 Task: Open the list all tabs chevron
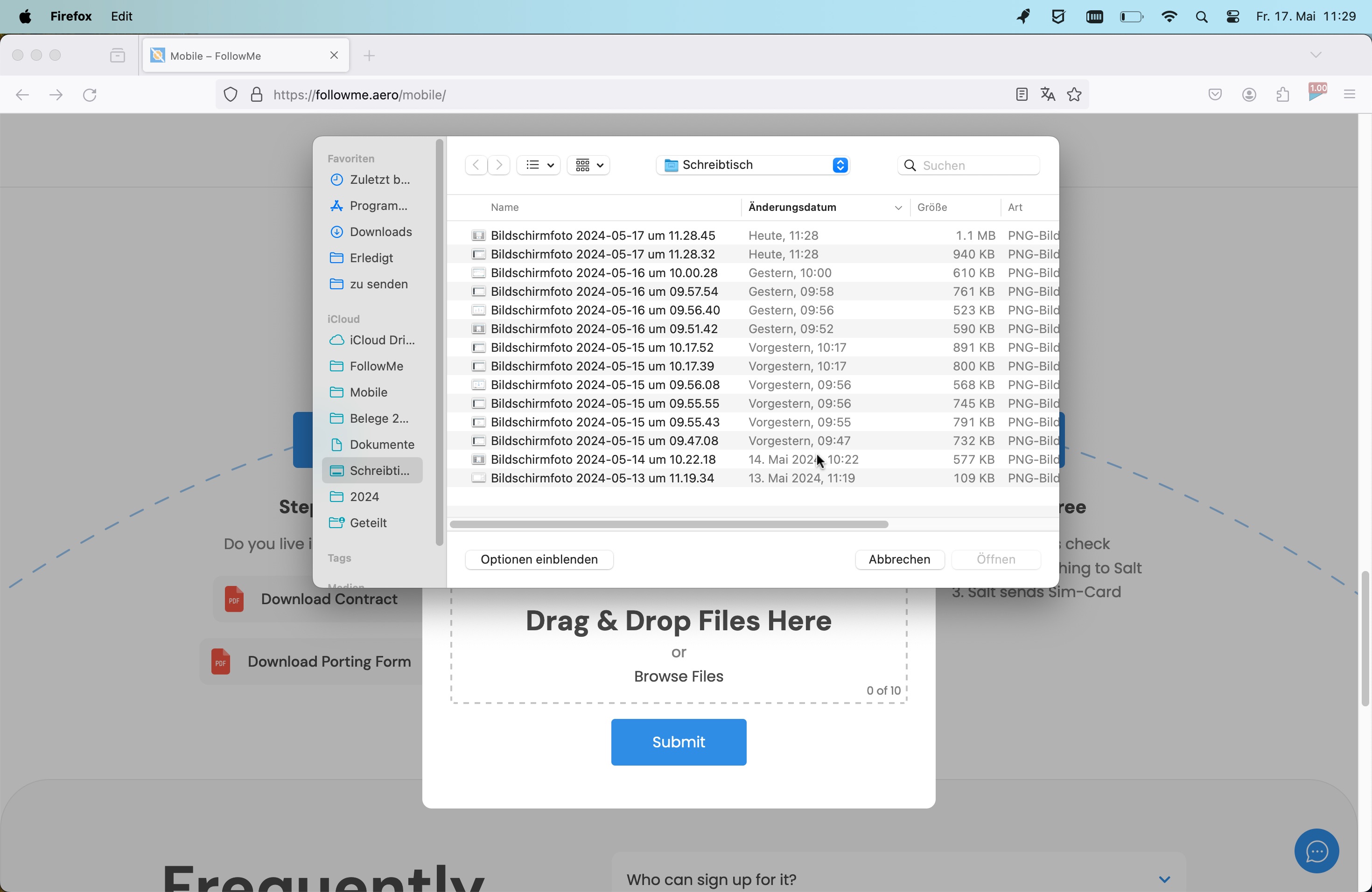pyautogui.click(x=1316, y=56)
